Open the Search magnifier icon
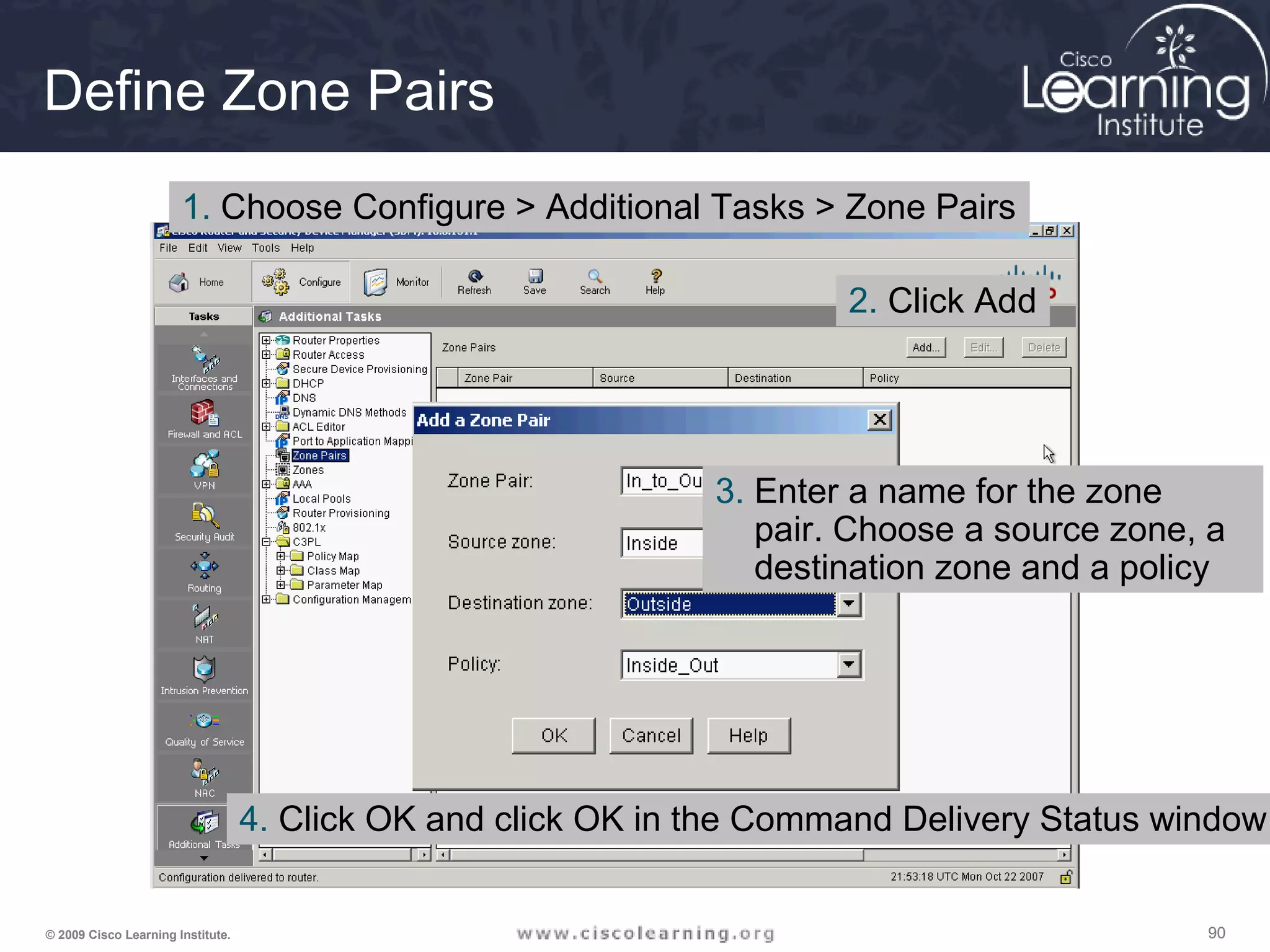 pos(595,276)
